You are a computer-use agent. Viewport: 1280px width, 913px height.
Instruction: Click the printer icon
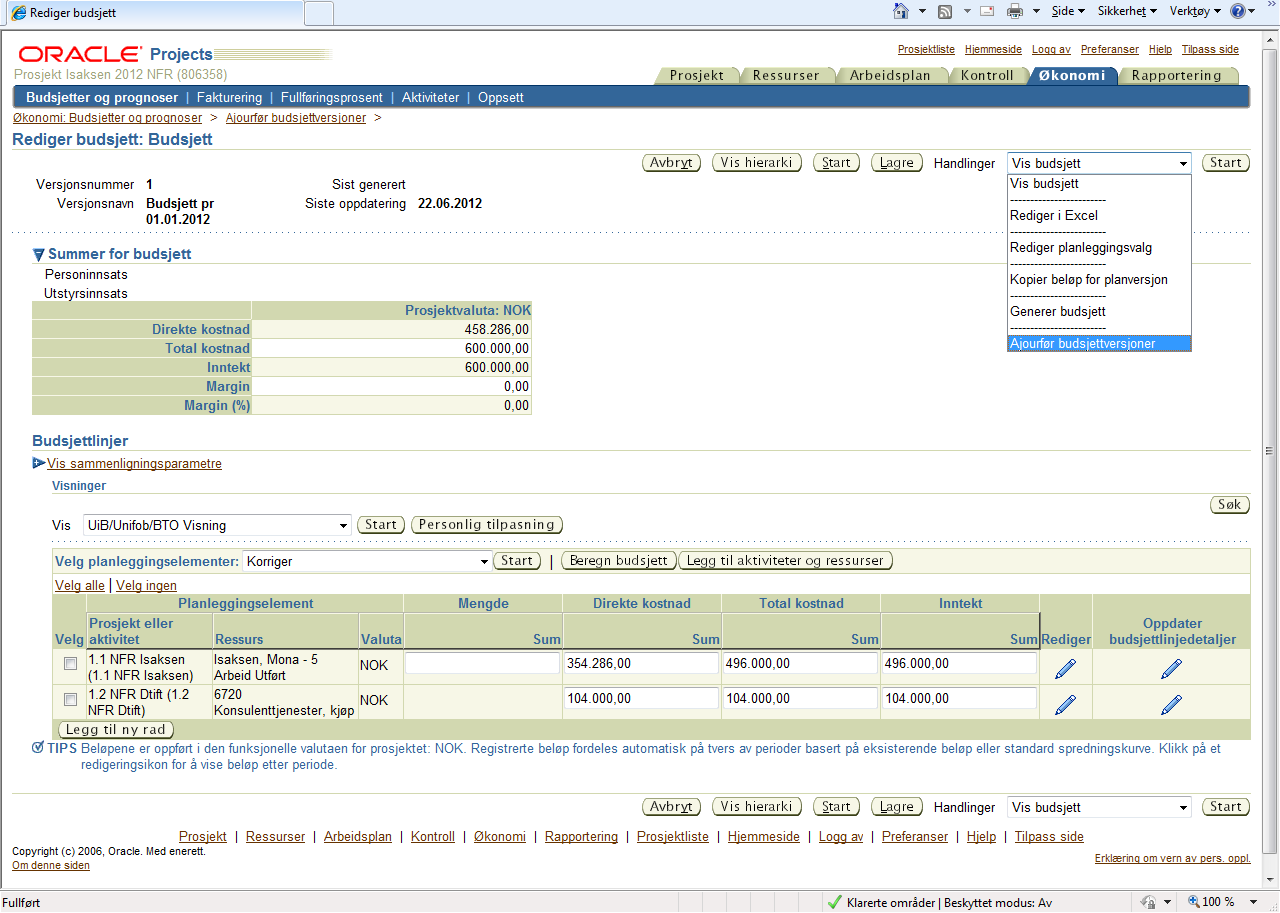tap(1015, 11)
